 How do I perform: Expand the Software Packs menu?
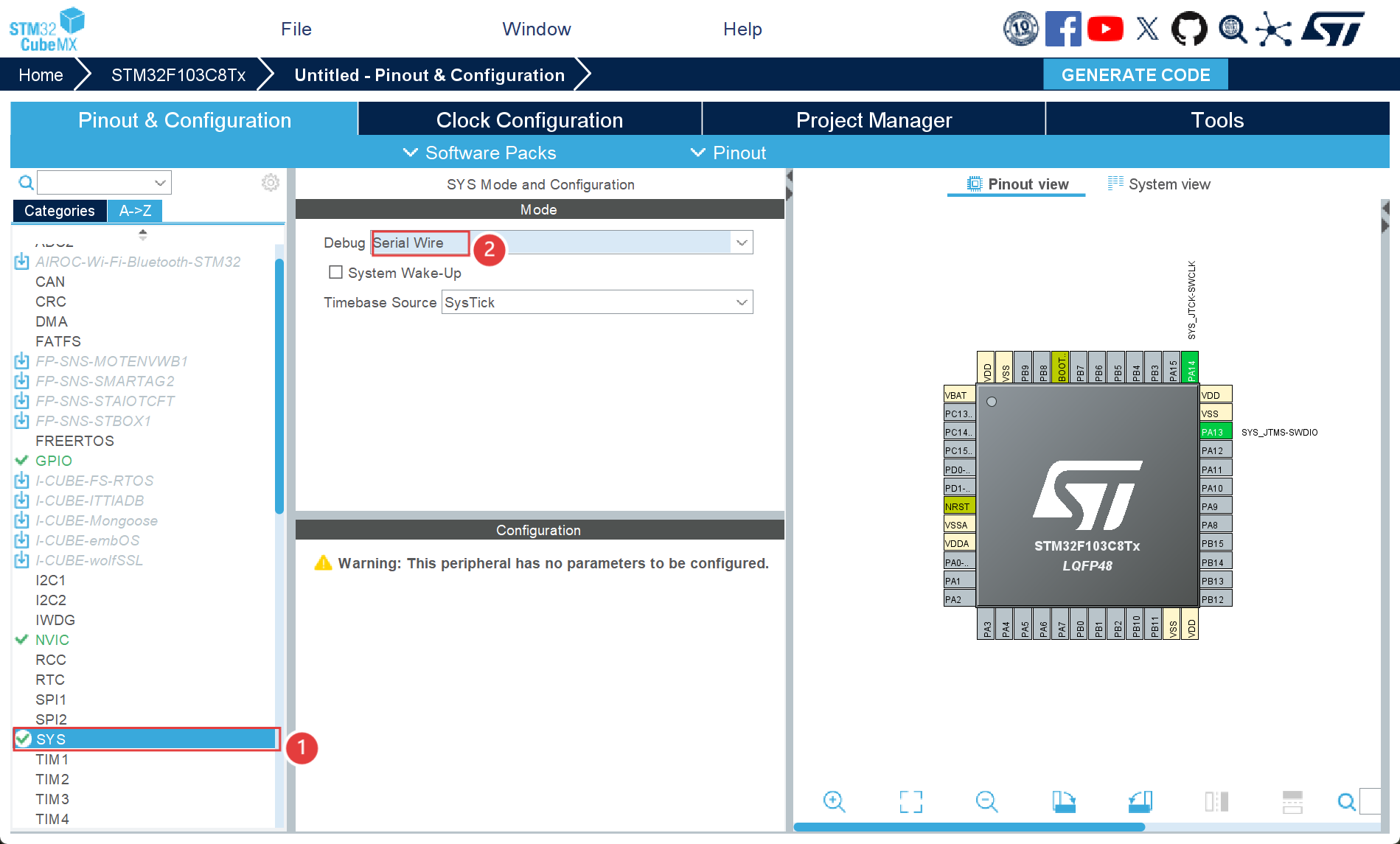point(480,153)
